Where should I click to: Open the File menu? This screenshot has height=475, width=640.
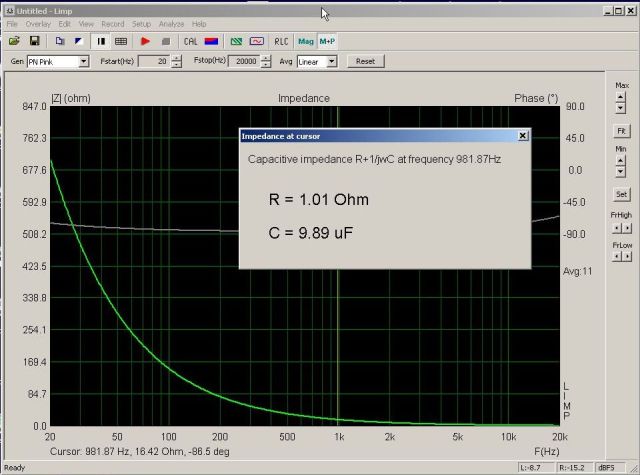(12, 24)
